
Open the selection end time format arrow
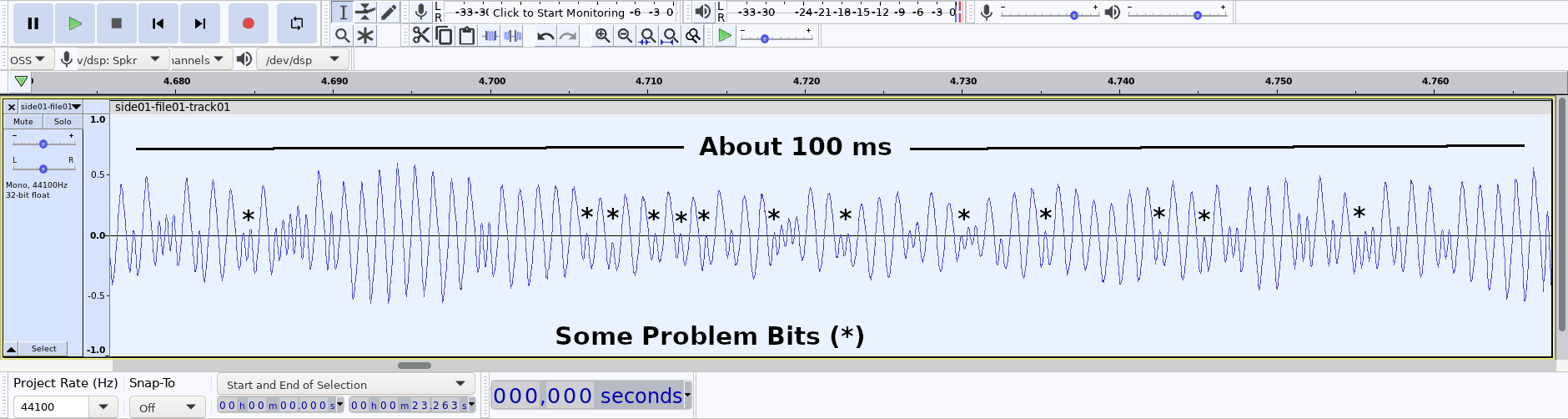tap(472, 405)
